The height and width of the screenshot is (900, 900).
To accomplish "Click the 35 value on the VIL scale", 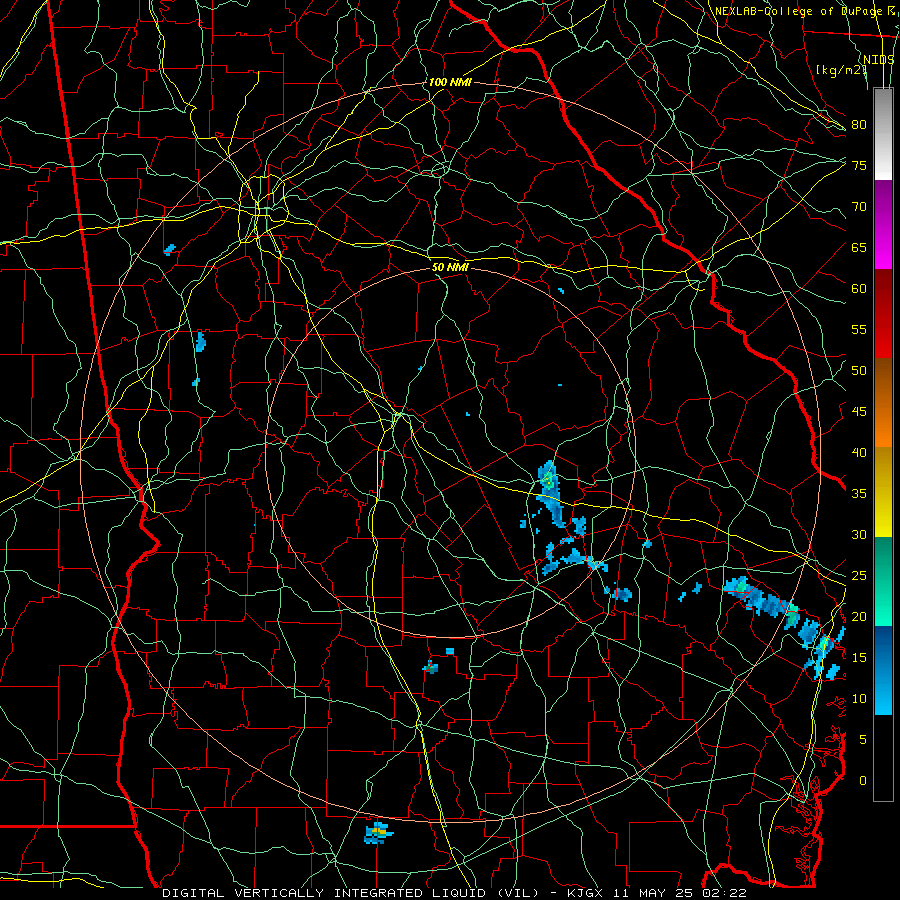I will (859, 494).
